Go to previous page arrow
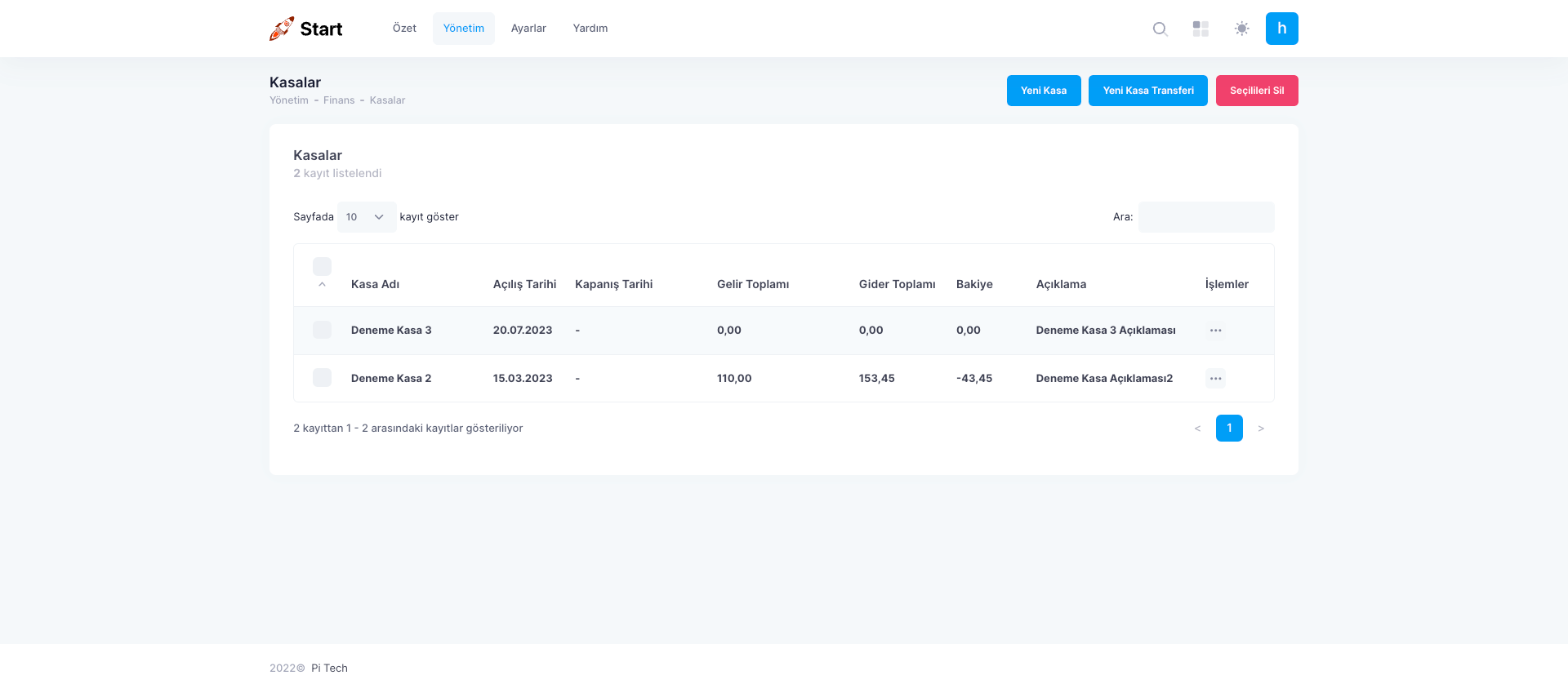Screen dimensions: 1568x693 1197,429
